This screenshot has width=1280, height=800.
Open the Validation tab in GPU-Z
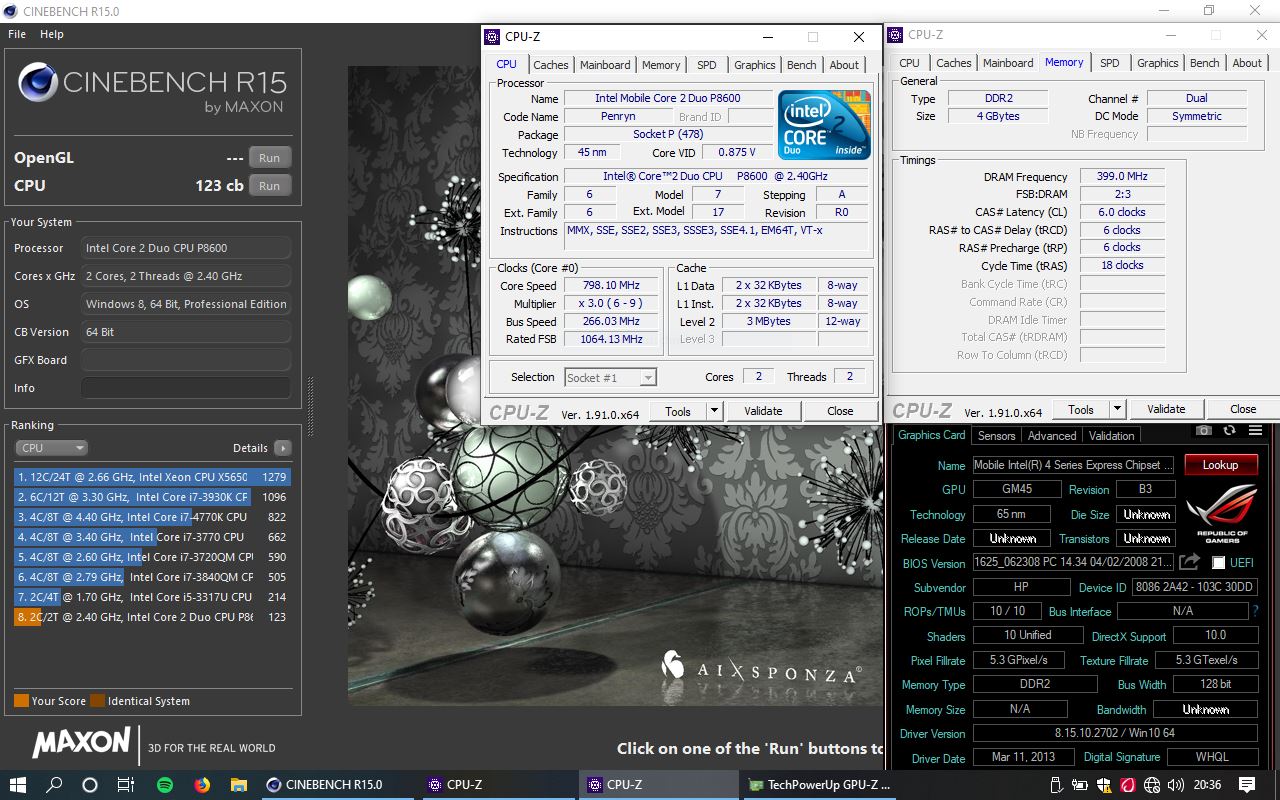(x=1112, y=436)
